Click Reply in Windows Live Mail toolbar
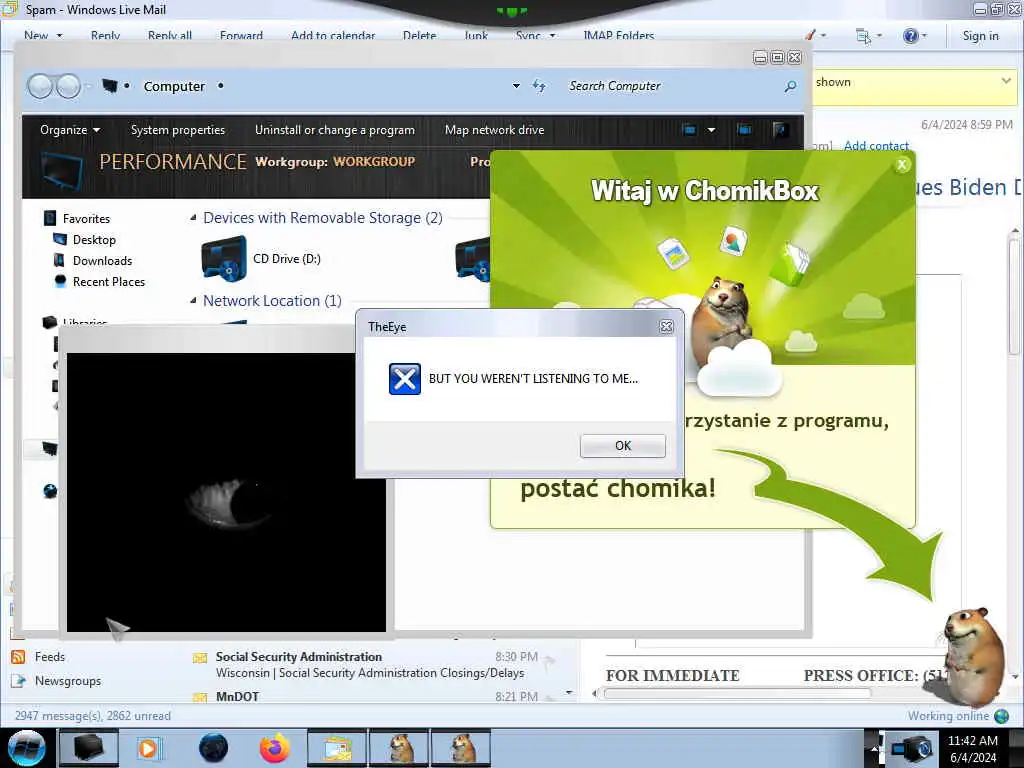Screen dimensions: 1024x768 pos(105,36)
